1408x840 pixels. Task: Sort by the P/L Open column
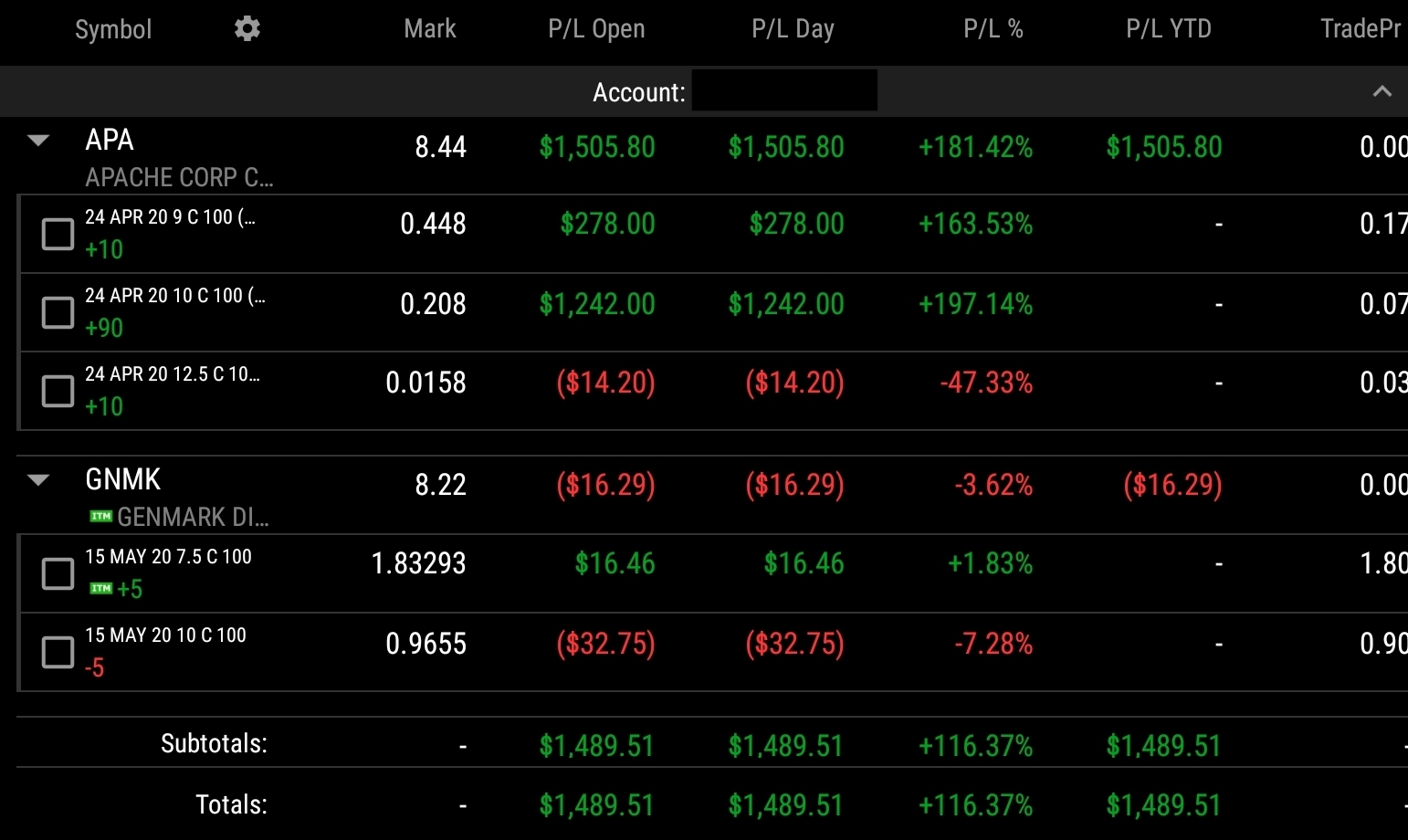pyautogui.click(x=596, y=29)
